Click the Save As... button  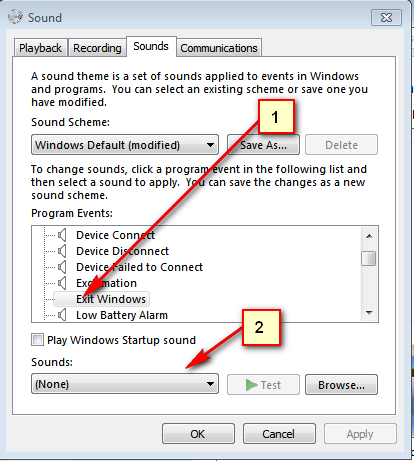tap(263, 145)
